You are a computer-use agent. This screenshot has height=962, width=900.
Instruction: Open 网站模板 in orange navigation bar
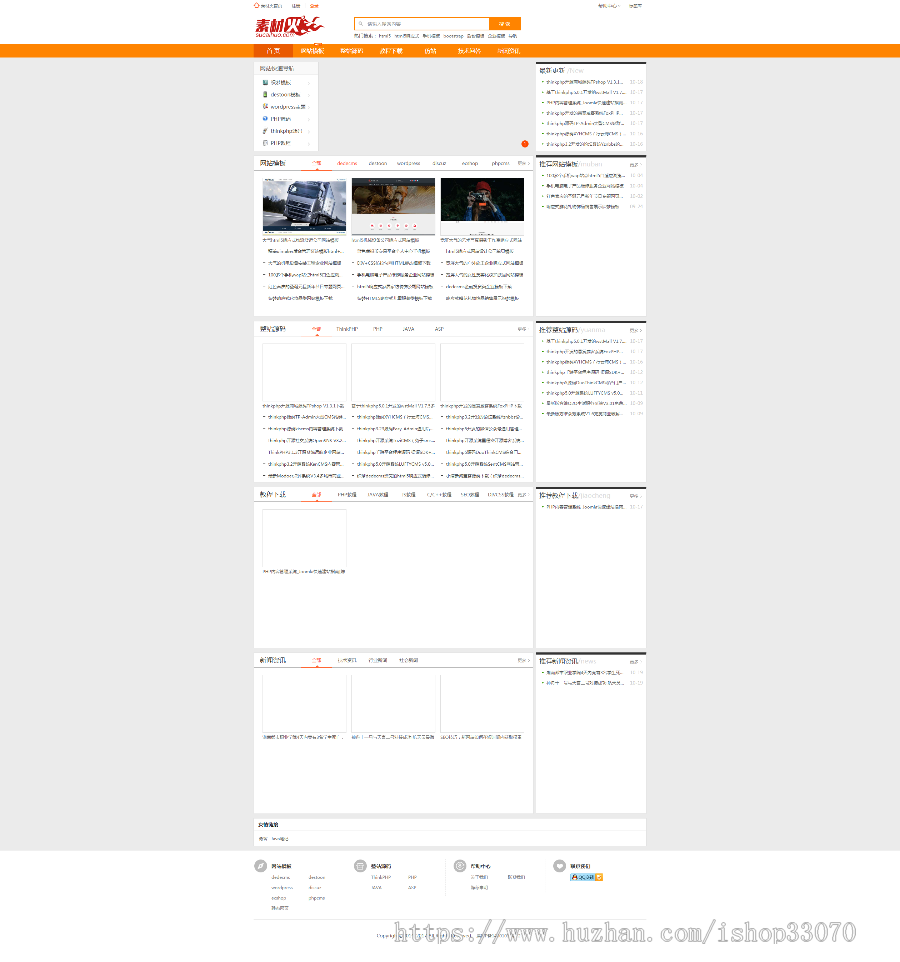pyautogui.click(x=312, y=51)
